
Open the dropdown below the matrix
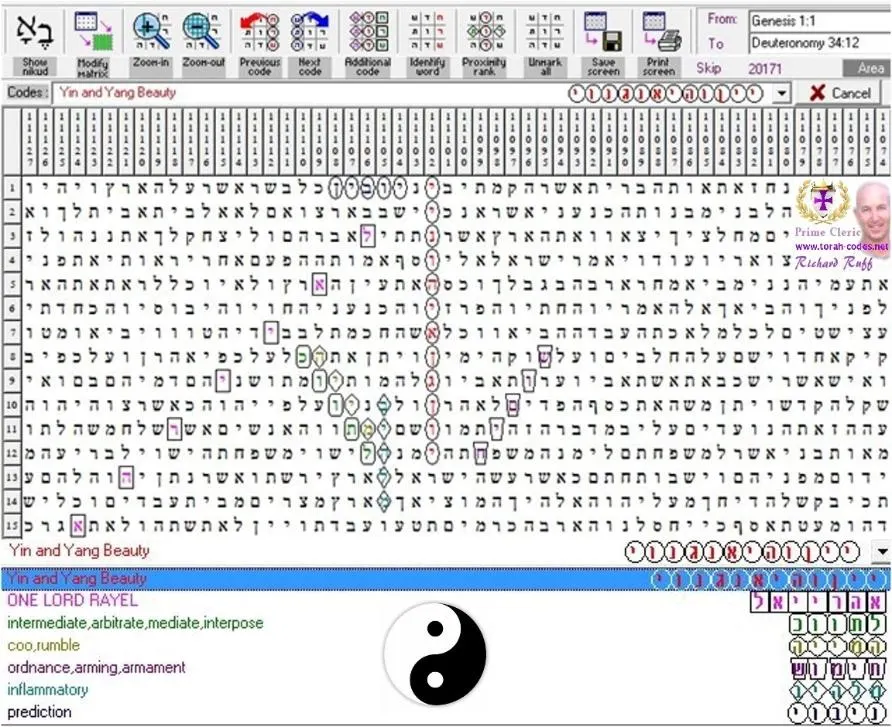pyautogui.click(x=882, y=551)
